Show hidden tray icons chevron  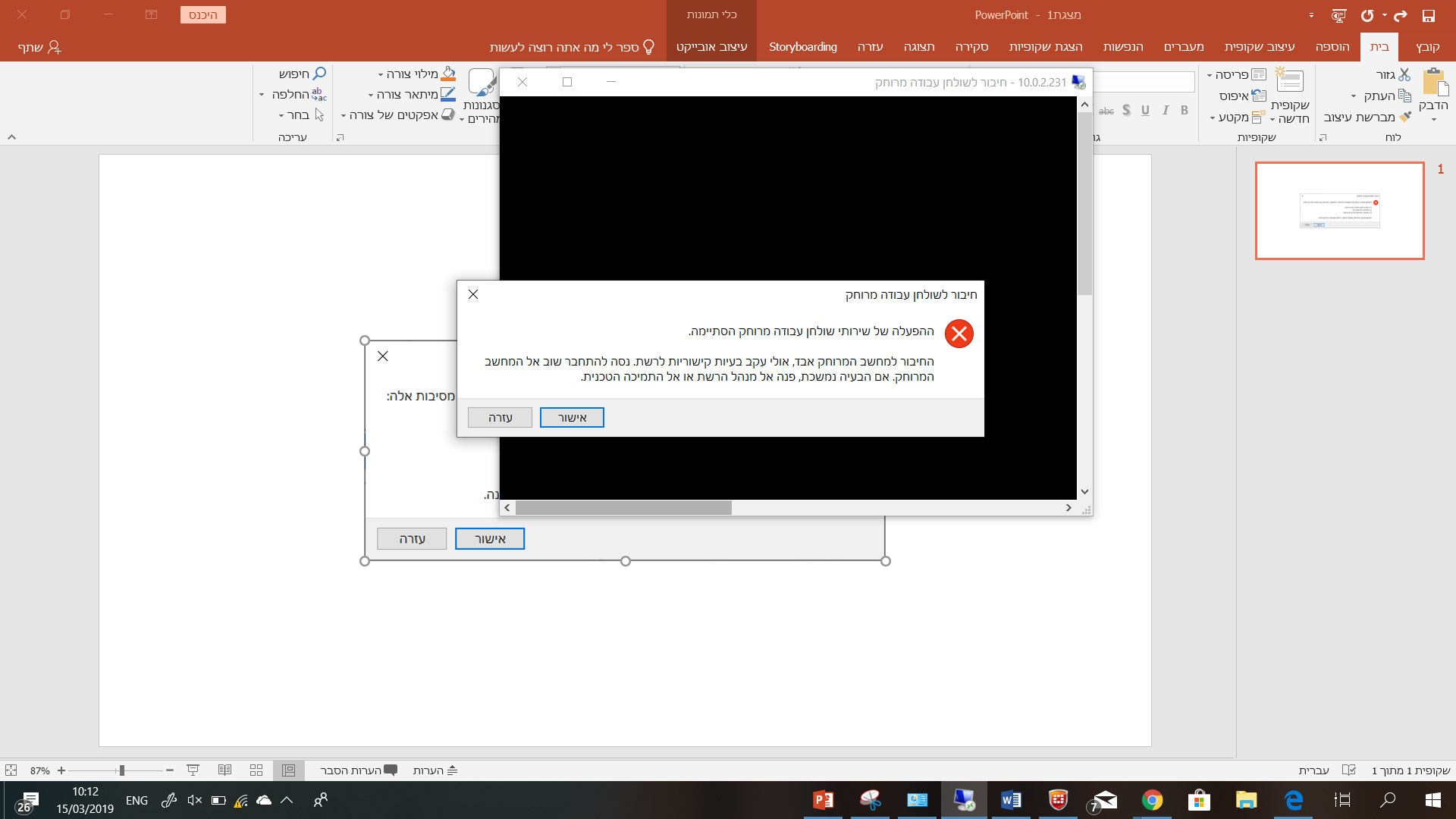point(287,800)
